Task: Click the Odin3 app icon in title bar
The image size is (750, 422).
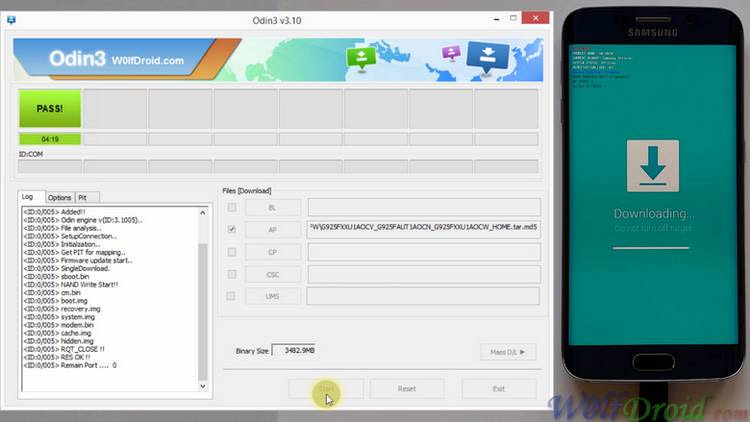Action: click(x=11, y=20)
